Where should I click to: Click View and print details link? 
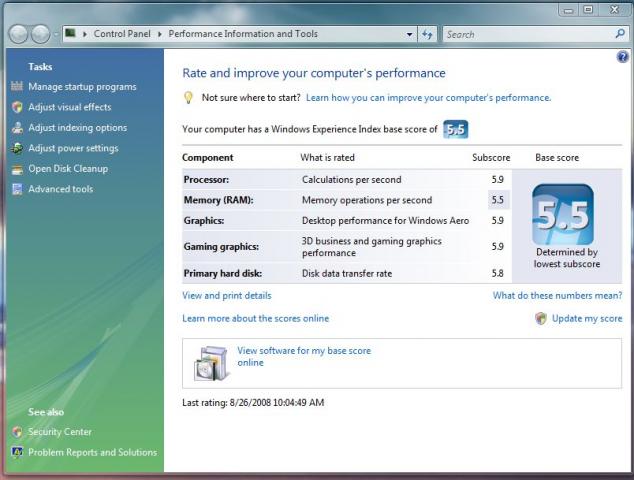click(x=226, y=296)
